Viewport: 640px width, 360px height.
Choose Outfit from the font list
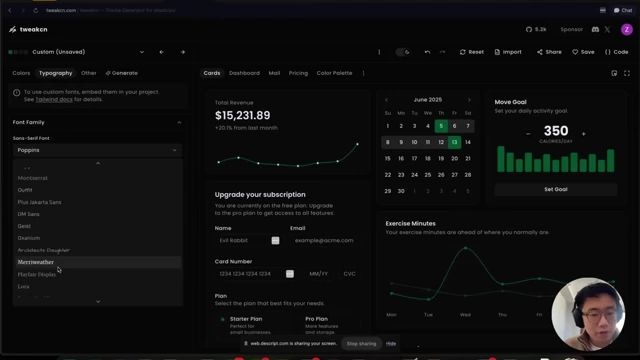97,190
